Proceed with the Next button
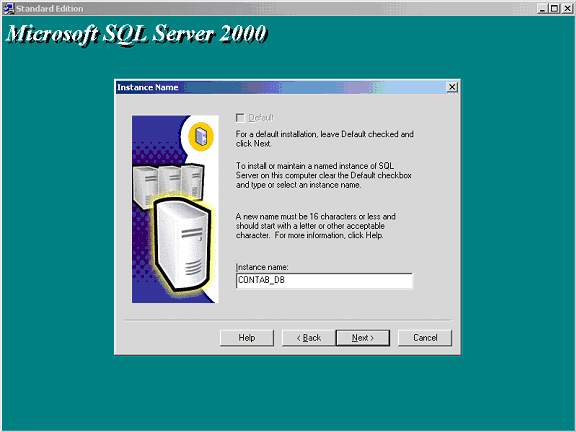This screenshot has width=576, height=432. 363,338
